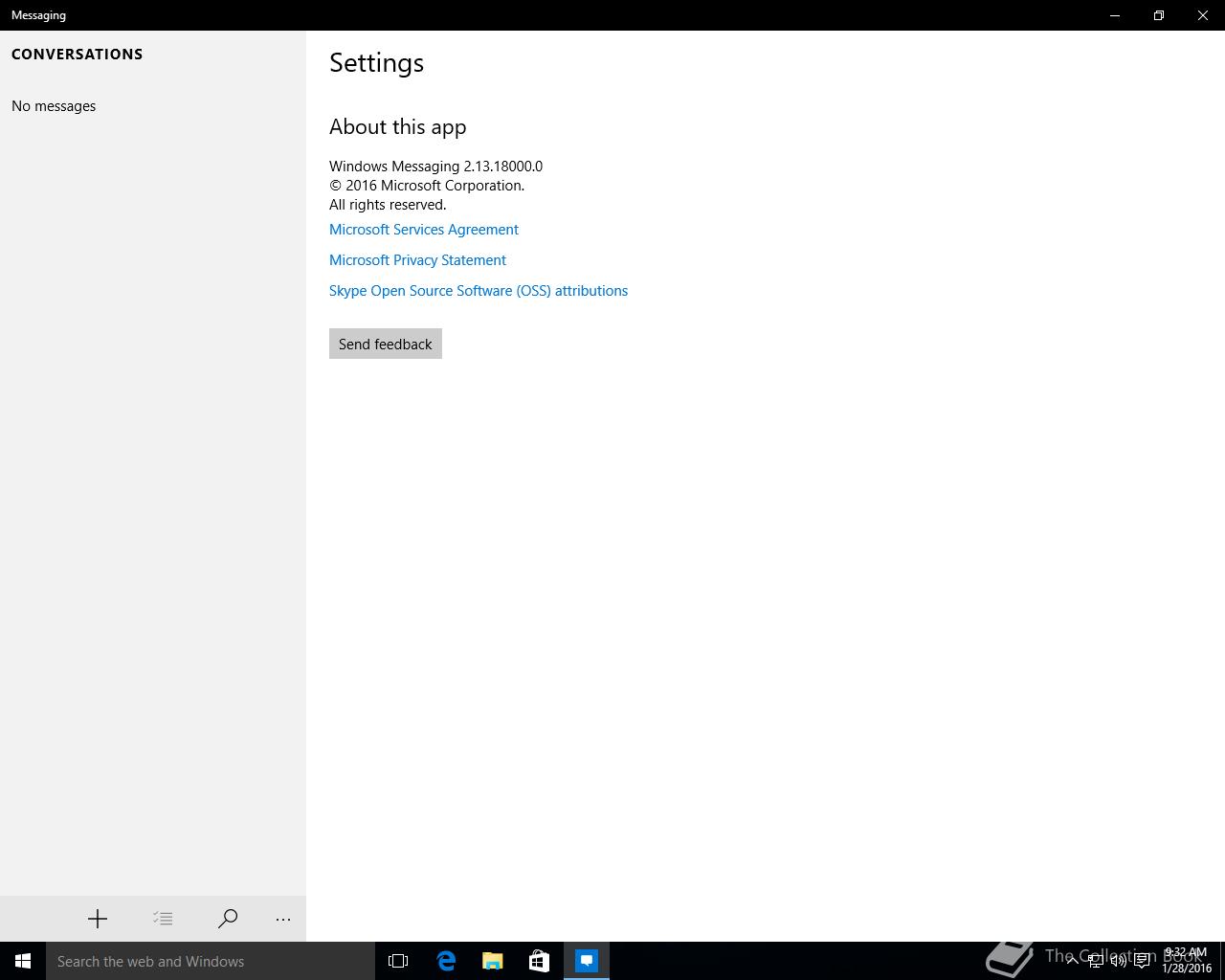Show hidden system tray icons chevron

(1072, 960)
